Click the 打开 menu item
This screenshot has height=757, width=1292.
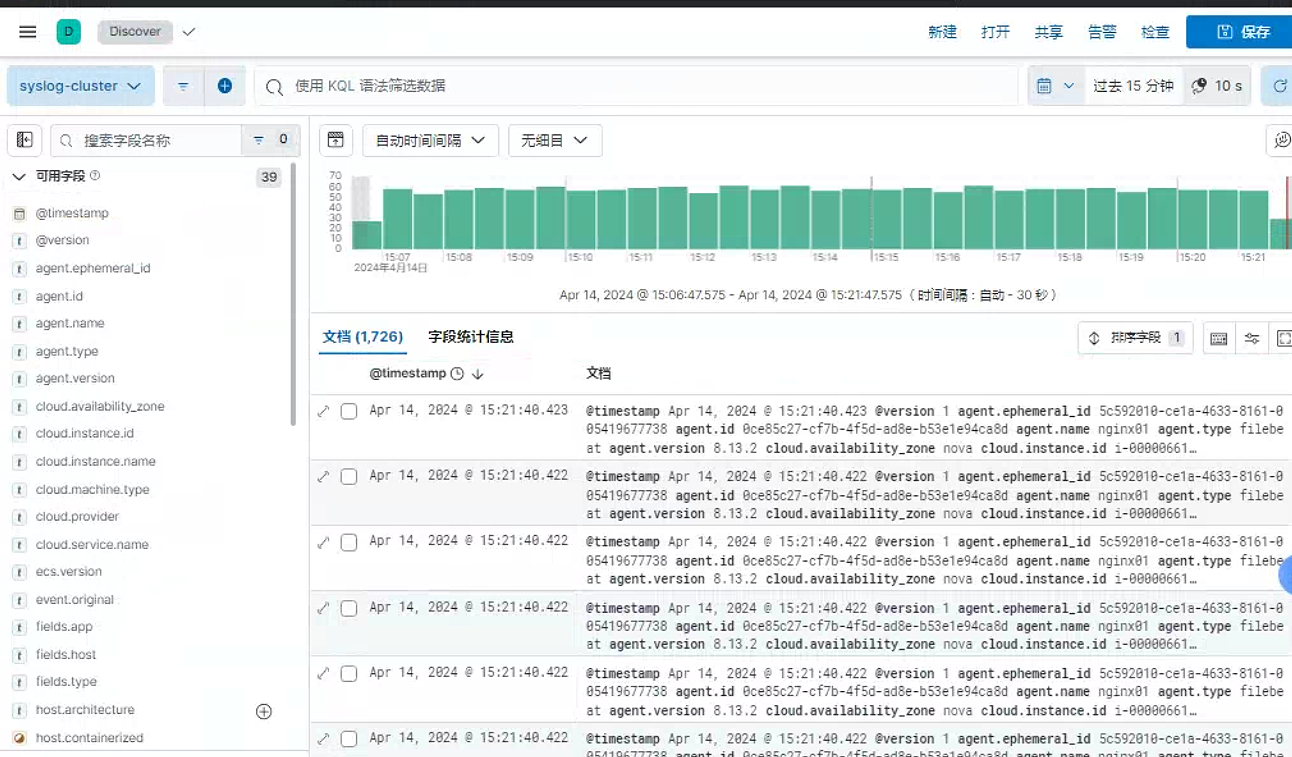995,32
